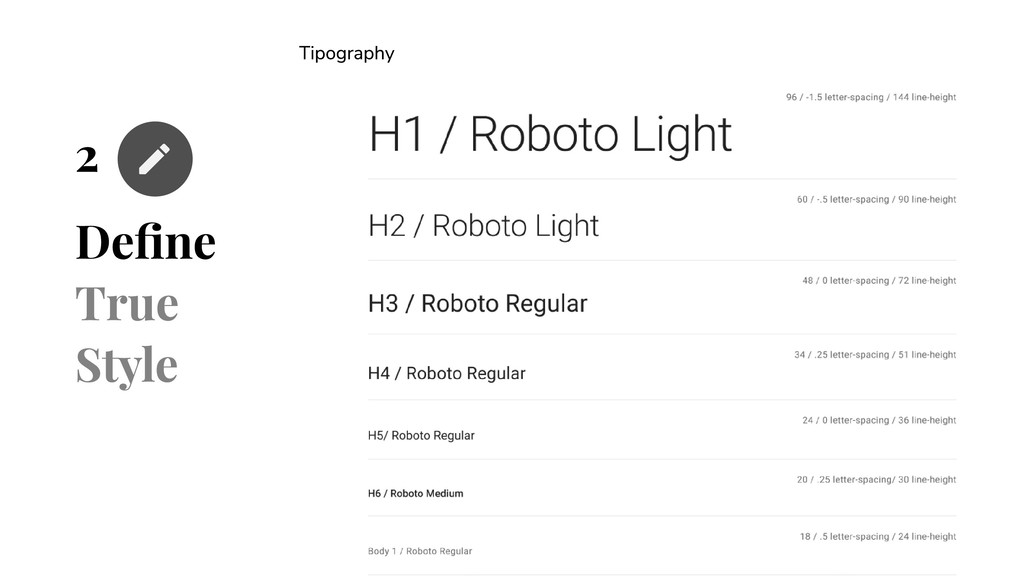
Task: Click the 34 / .25 letter-spacing spec label
Action: tap(875, 355)
